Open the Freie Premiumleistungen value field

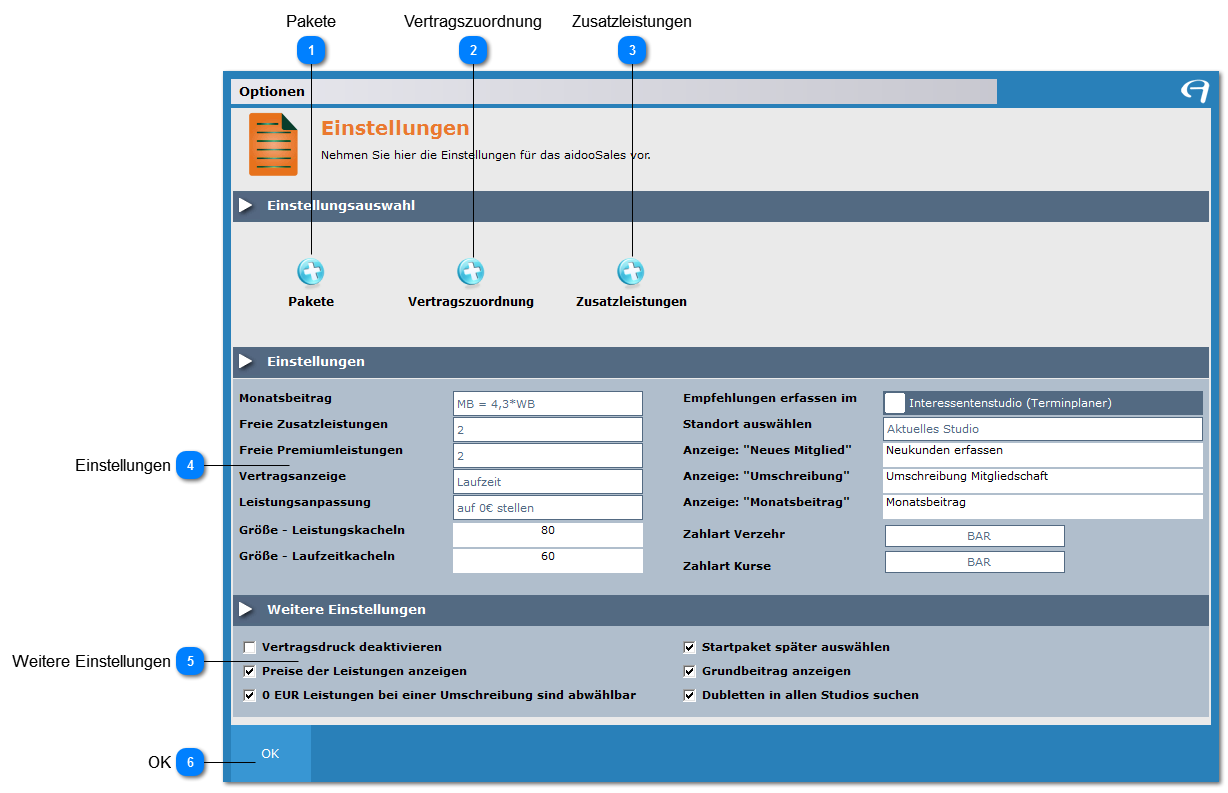548,456
